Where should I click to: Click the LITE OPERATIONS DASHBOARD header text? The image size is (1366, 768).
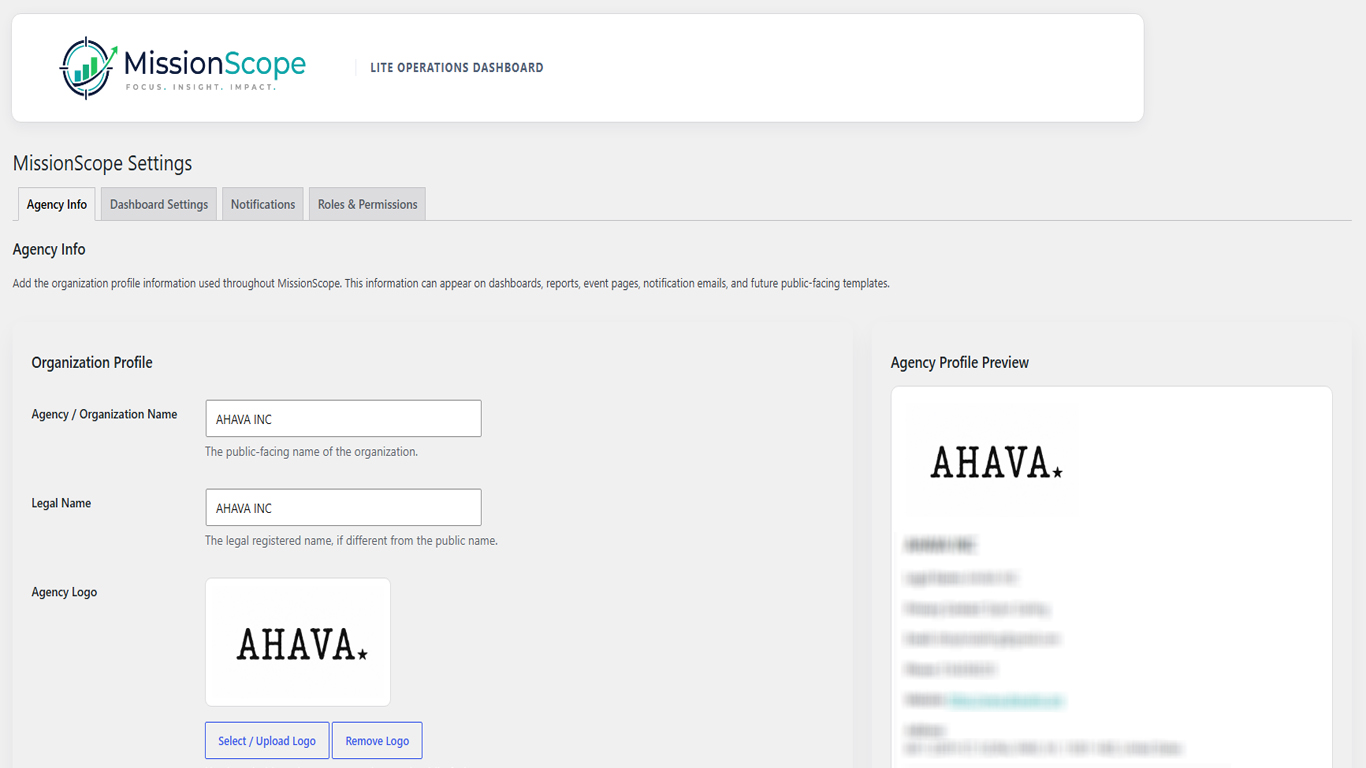click(457, 68)
